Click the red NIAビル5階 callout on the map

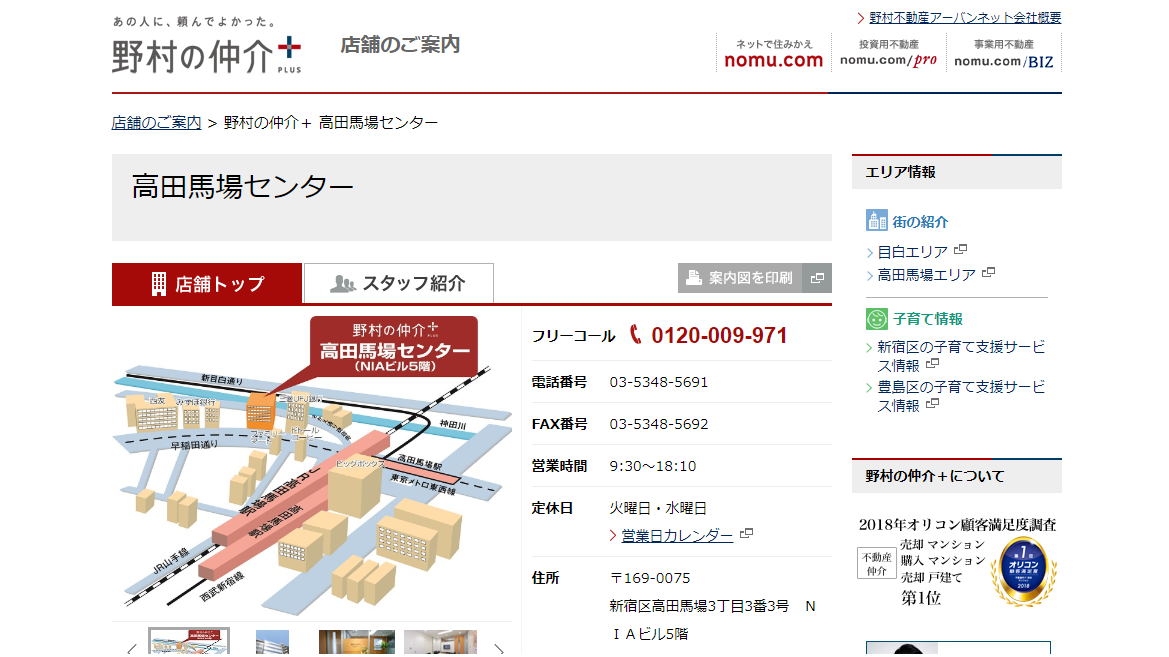[394, 346]
